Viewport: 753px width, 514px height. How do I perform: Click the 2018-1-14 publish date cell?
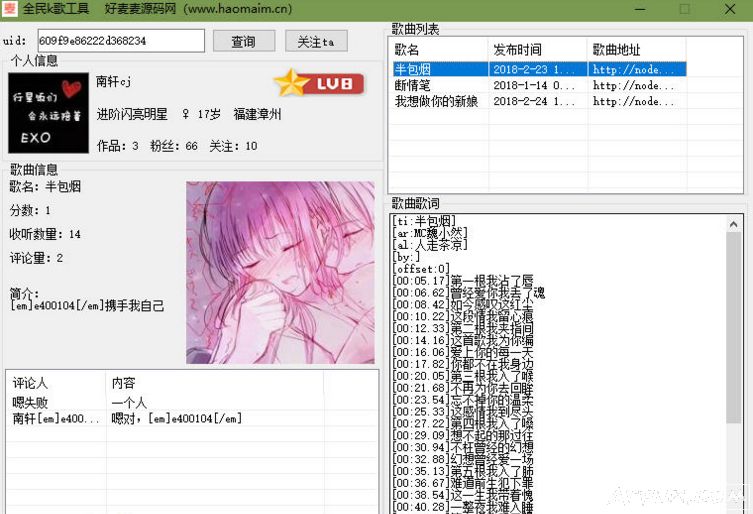534,86
